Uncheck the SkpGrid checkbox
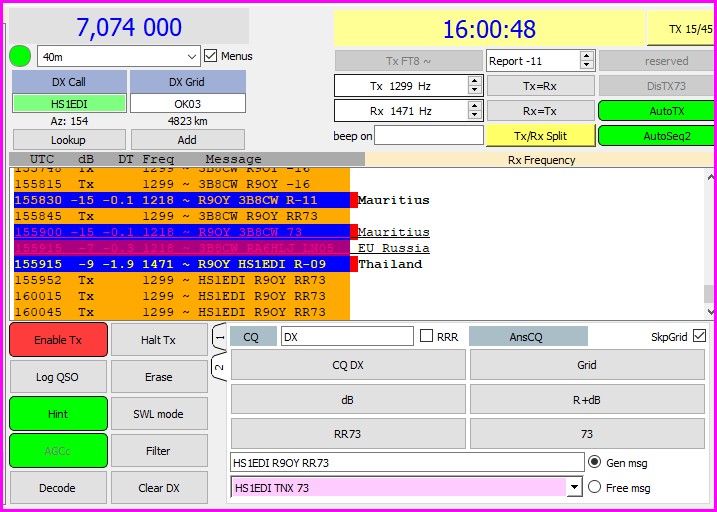The width and height of the screenshot is (717, 512). (x=699, y=337)
